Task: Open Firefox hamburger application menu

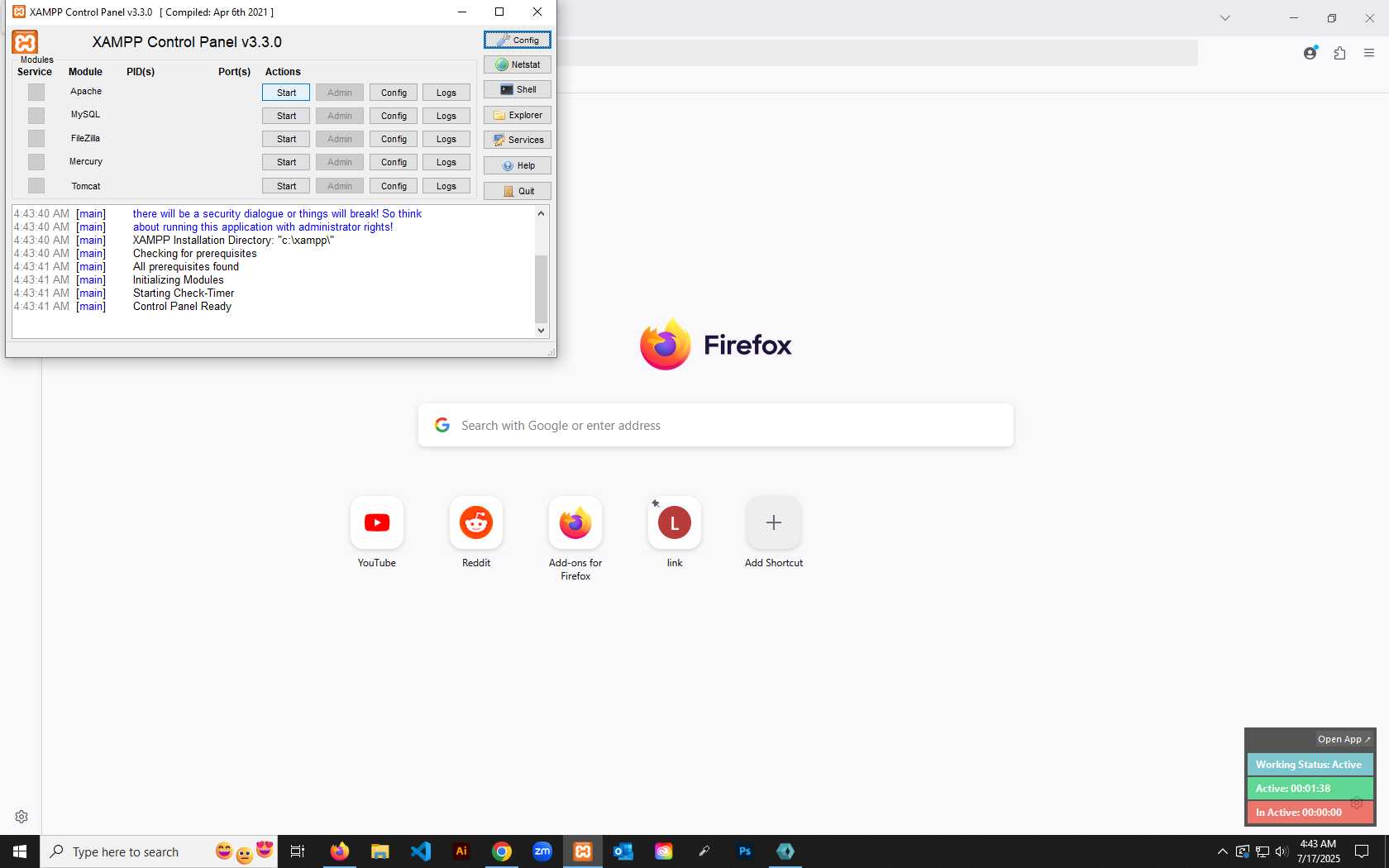Action: (x=1369, y=53)
